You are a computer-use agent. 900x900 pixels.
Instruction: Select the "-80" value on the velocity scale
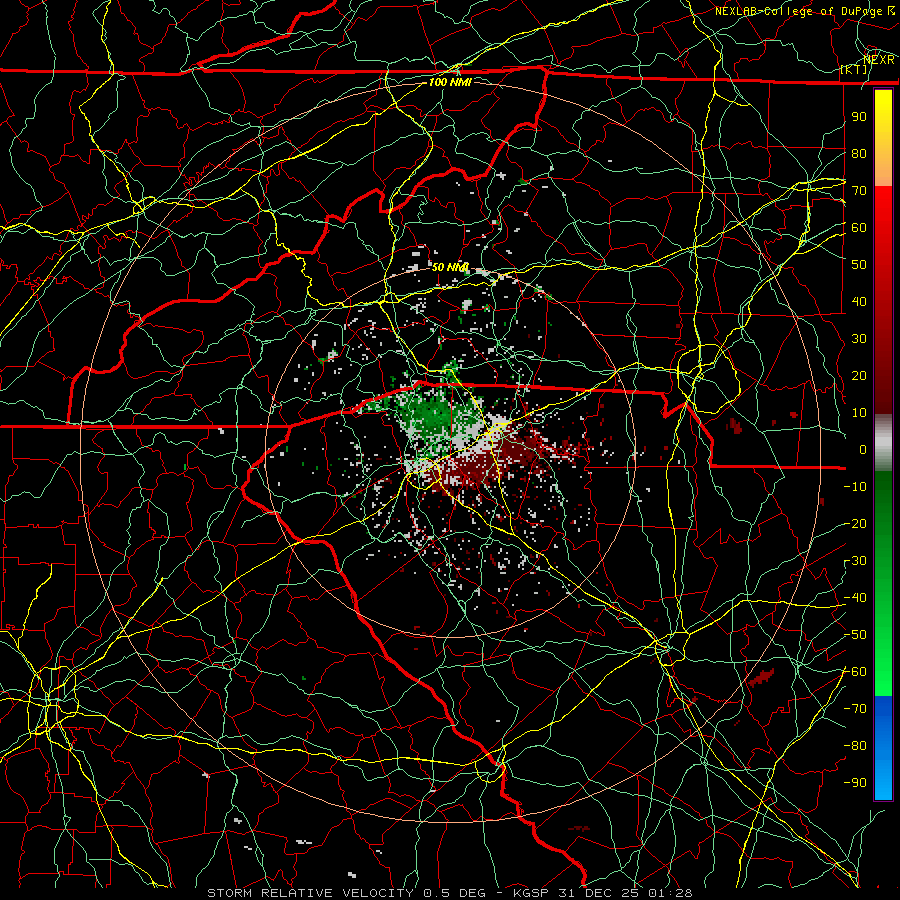click(855, 746)
